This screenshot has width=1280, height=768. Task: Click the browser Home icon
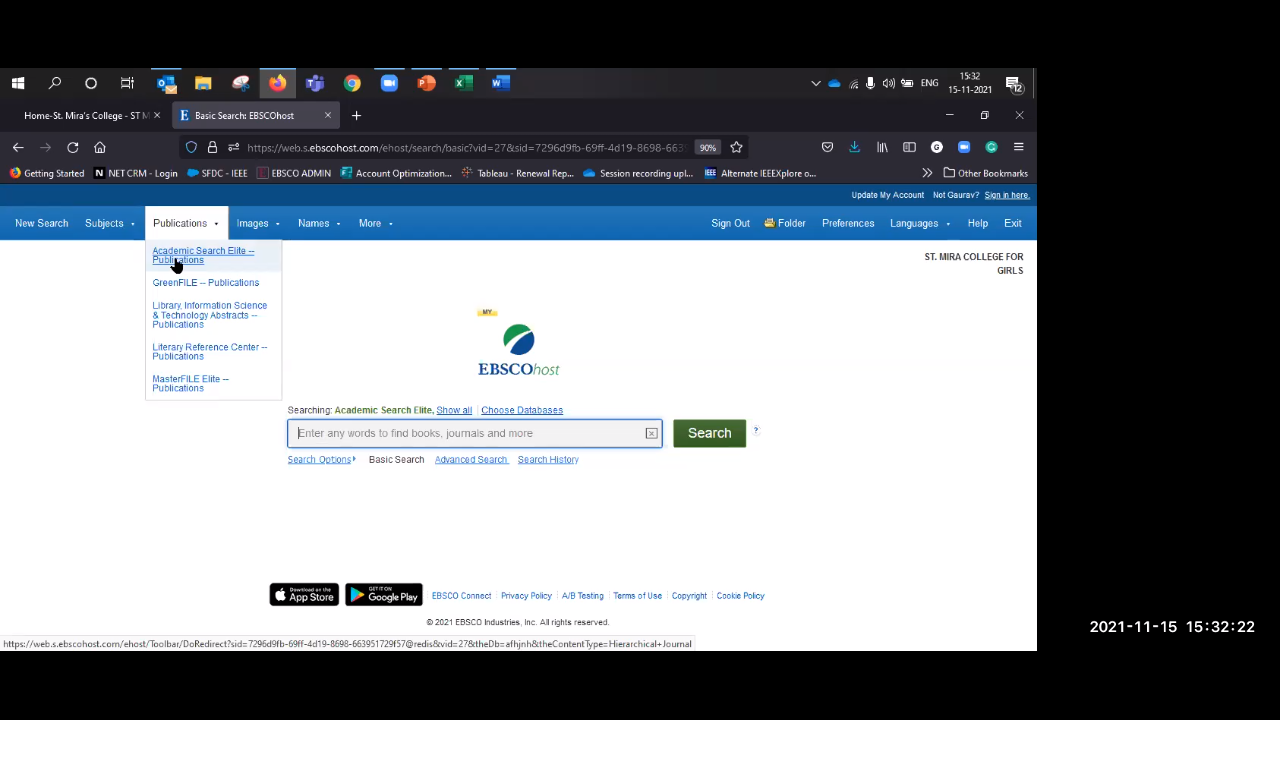click(x=100, y=147)
